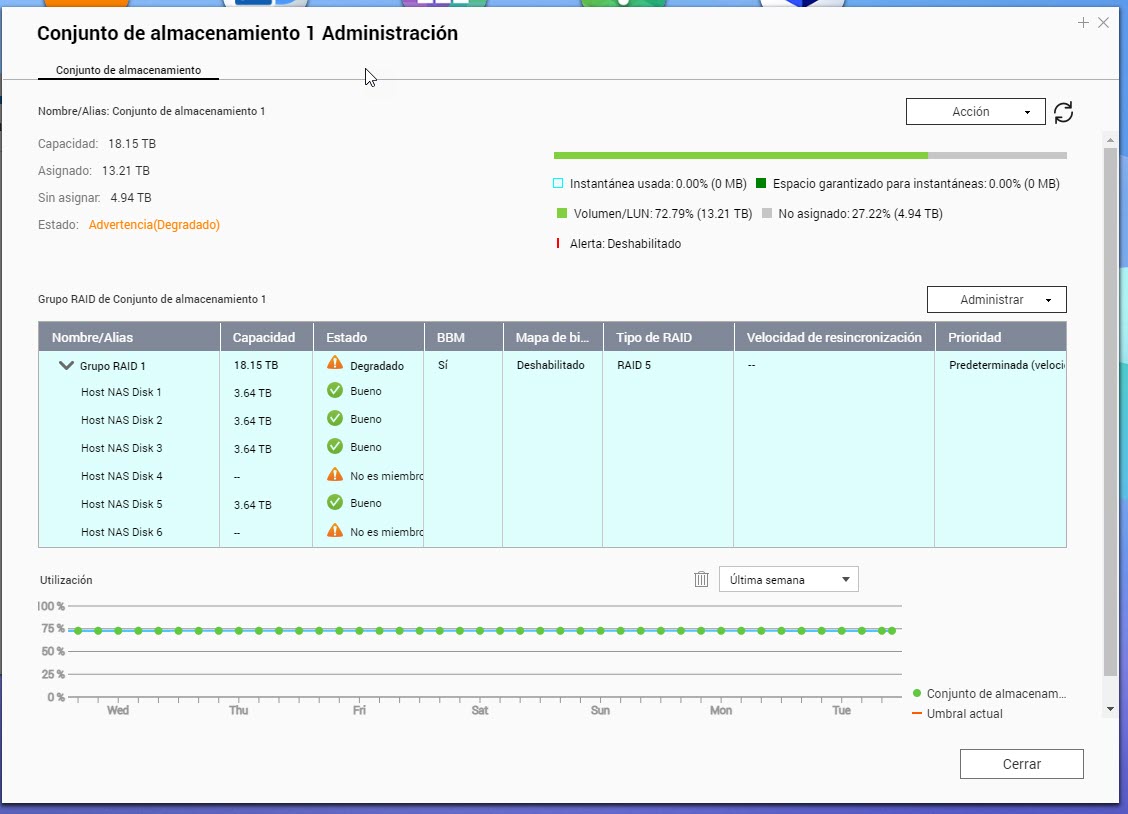Click the warning icon for Host NAS Disk 4
This screenshot has height=814, width=1128.
(x=335, y=476)
